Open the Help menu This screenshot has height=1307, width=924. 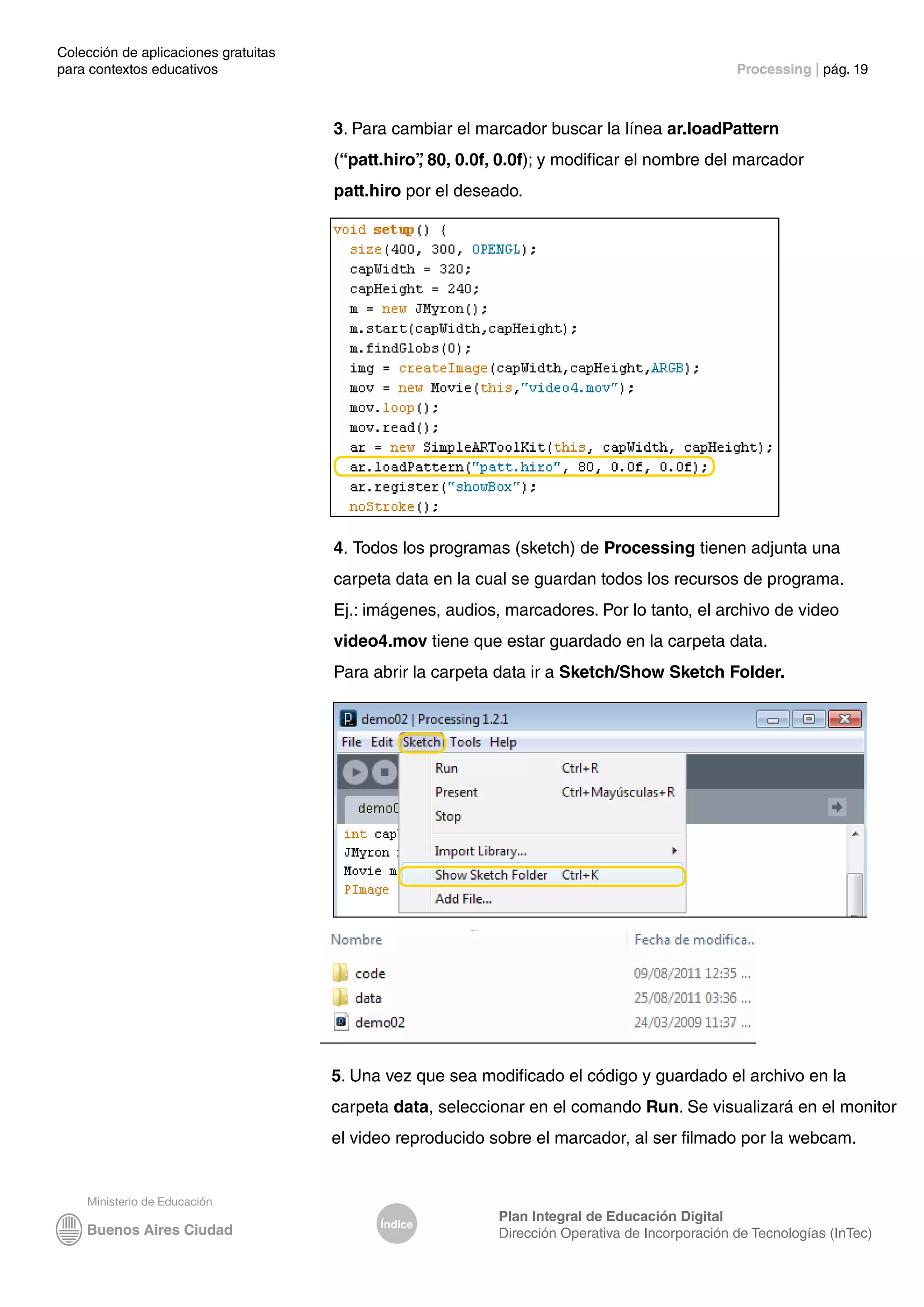[503, 742]
